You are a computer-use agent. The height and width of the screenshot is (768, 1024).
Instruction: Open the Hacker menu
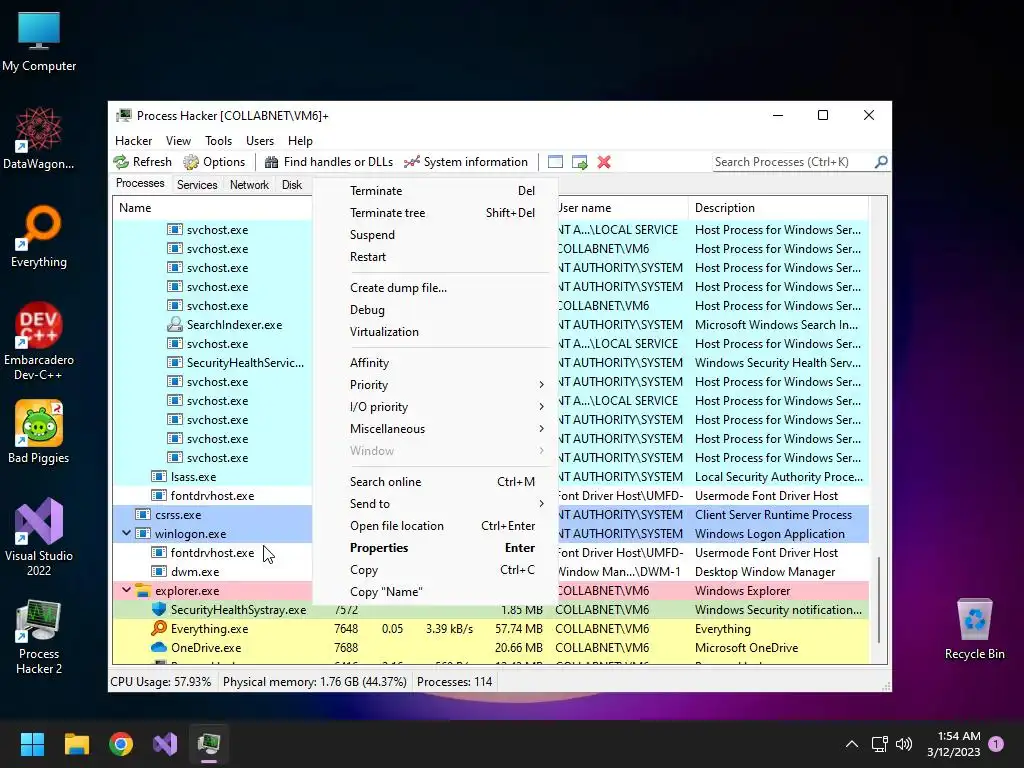coord(133,140)
